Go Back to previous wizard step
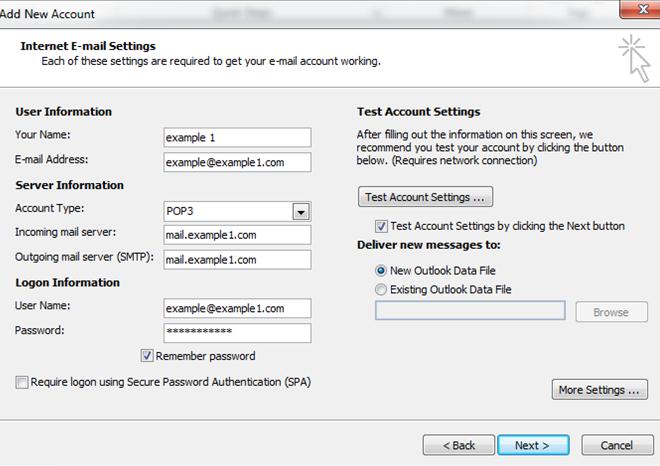Viewport: 660px width, 466px height. [458, 445]
